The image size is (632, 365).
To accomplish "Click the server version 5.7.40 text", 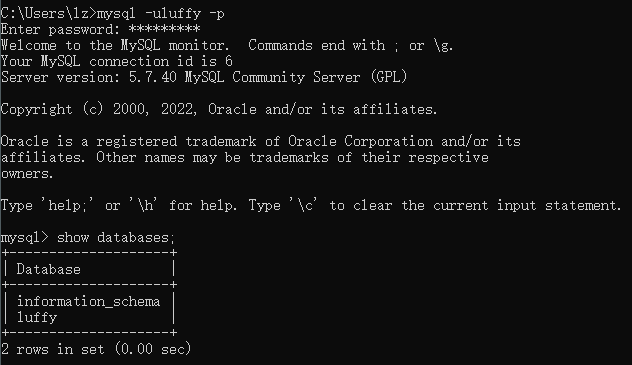I will tap(152, 77).
